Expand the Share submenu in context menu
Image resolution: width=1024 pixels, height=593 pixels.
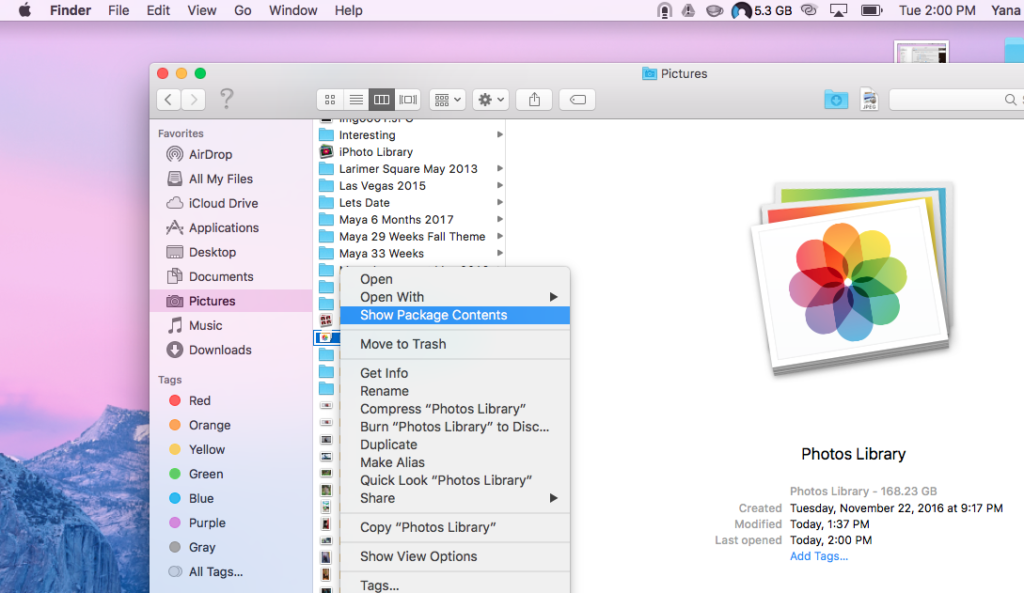pyautogui.click(x=455, y=498)
